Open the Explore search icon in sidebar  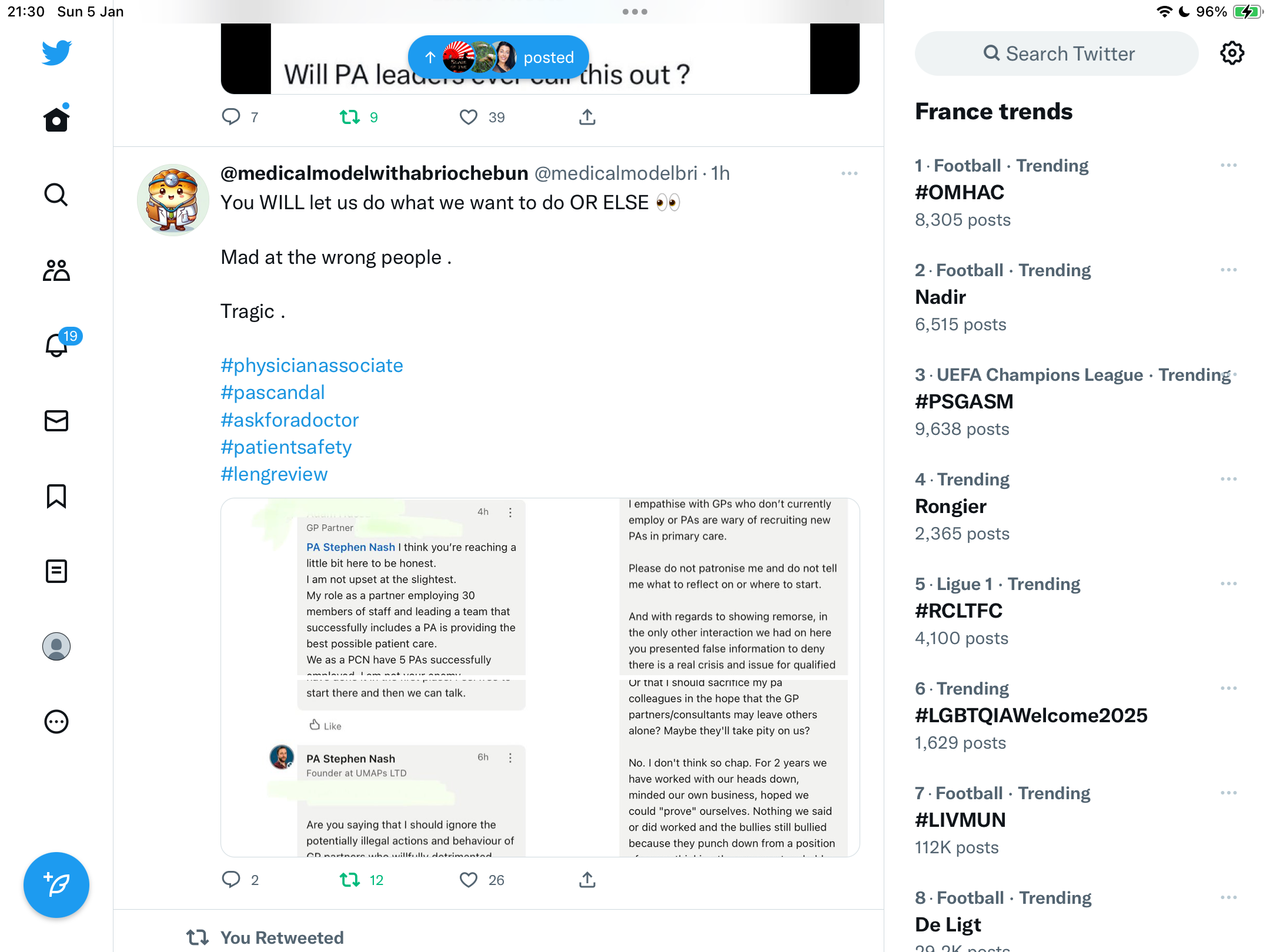click(x=56, y=195)
